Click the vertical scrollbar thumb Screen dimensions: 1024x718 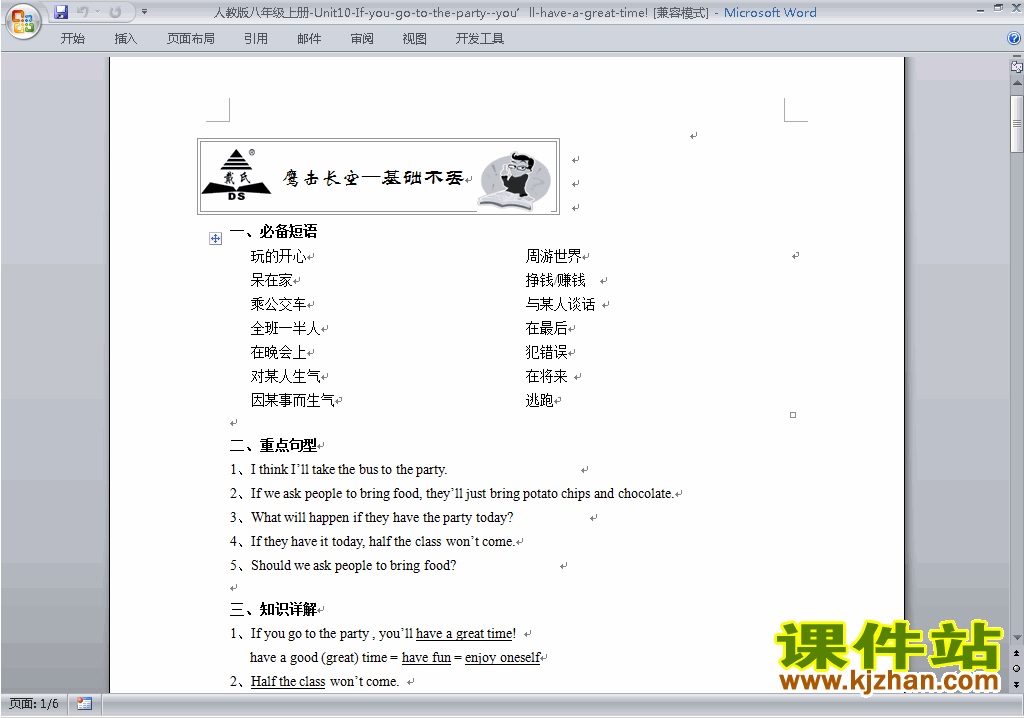[x=1017, y=124]
